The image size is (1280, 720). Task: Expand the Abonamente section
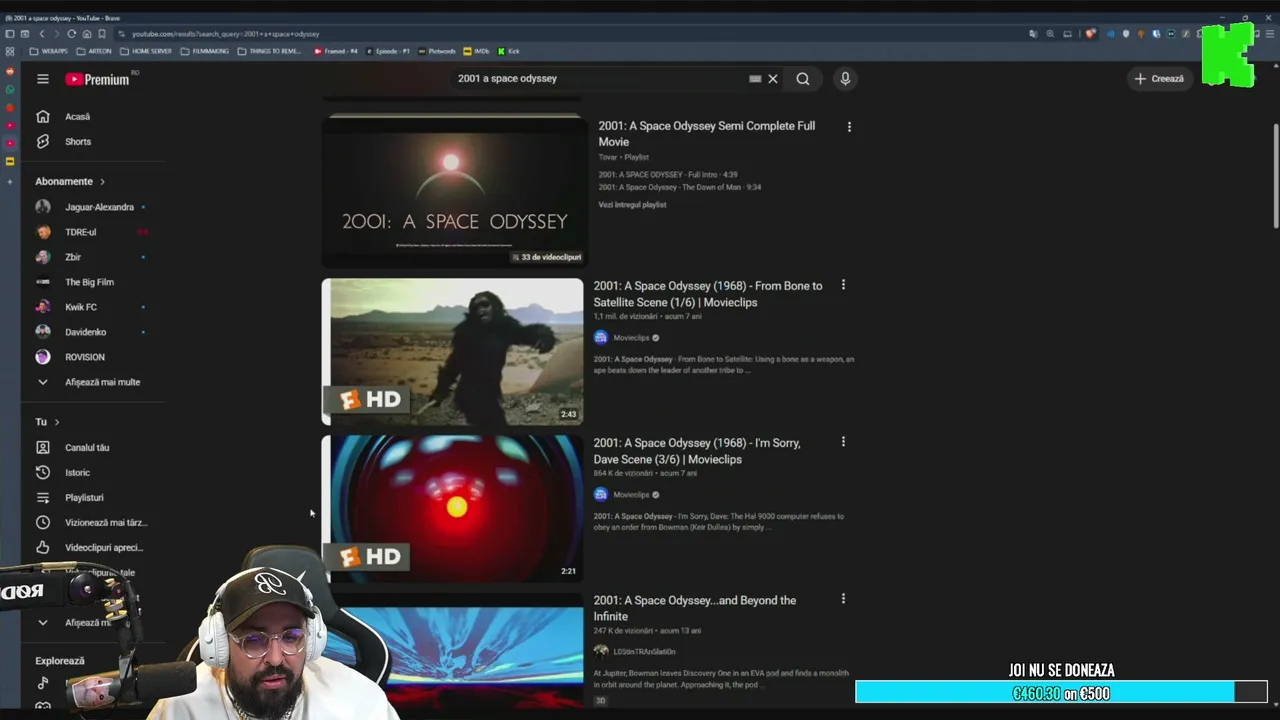click(70, 182)
